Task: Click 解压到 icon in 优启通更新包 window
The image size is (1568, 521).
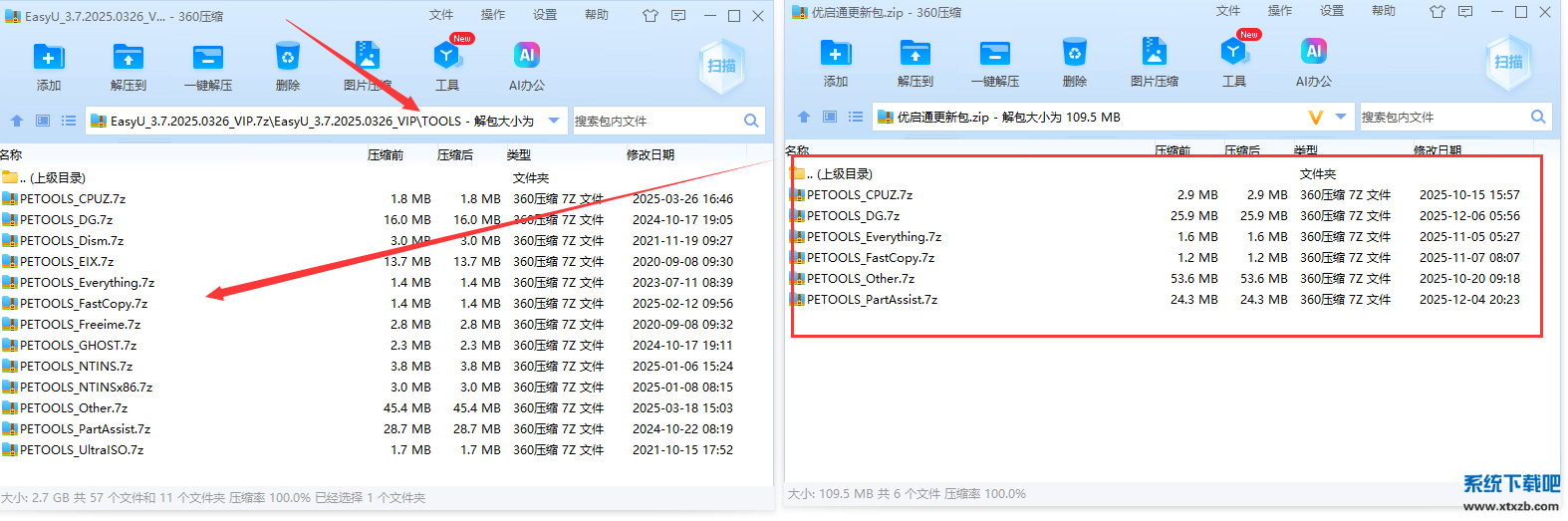Action: (x=915, y=53)
